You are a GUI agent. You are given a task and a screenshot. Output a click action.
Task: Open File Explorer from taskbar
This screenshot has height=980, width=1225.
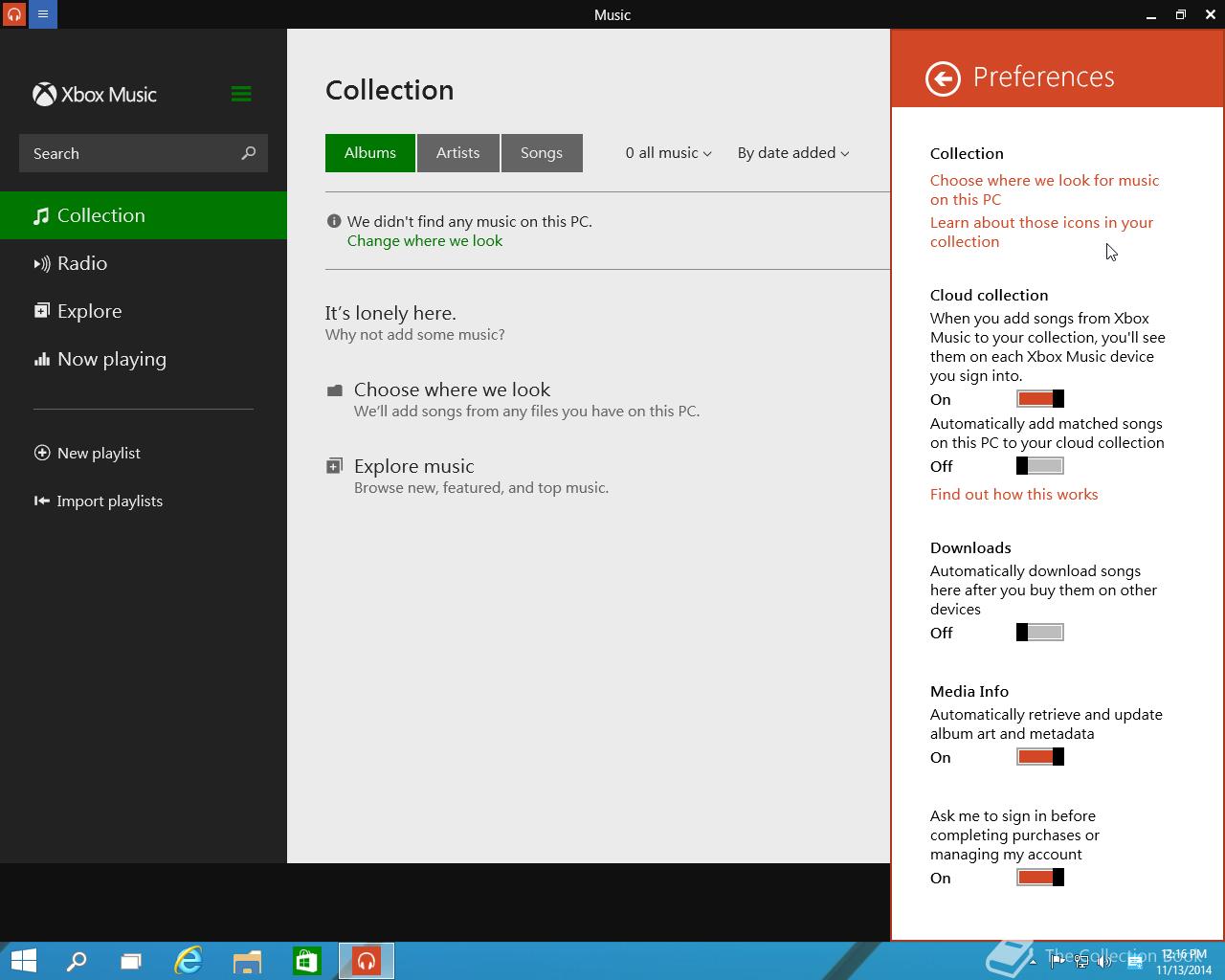(247, 961)
